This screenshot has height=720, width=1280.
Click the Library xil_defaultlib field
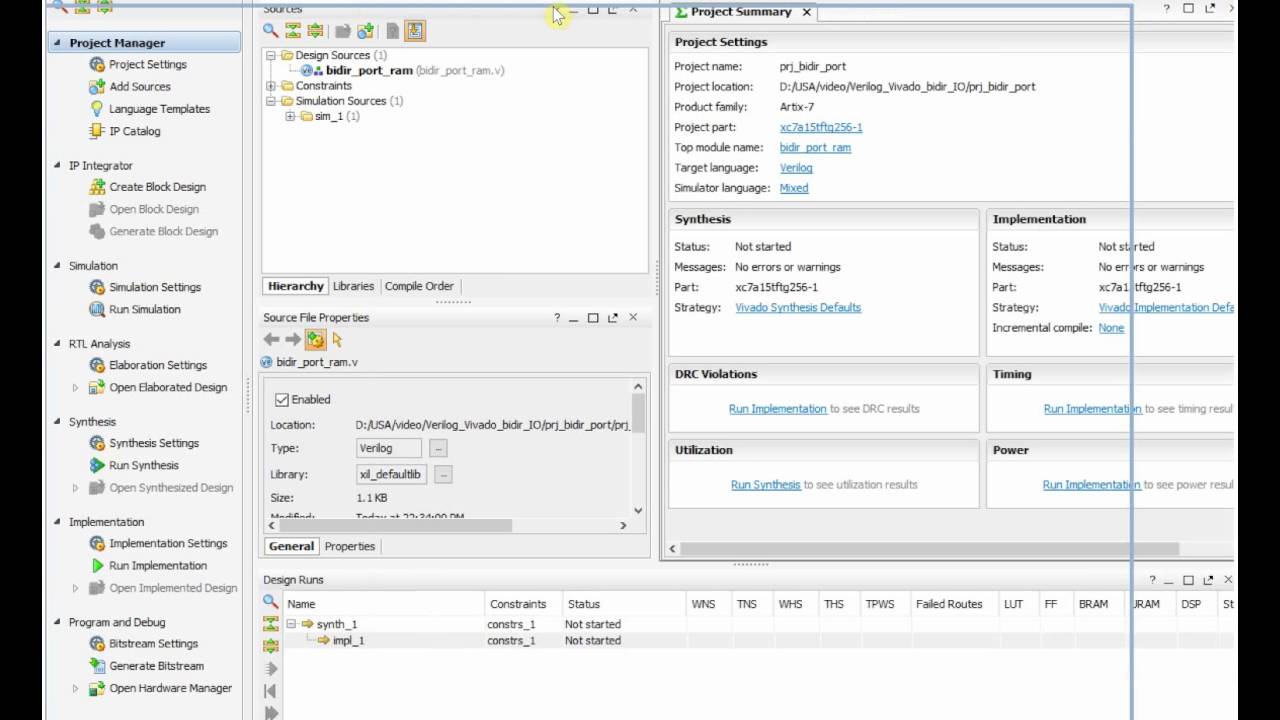point(391,475)
